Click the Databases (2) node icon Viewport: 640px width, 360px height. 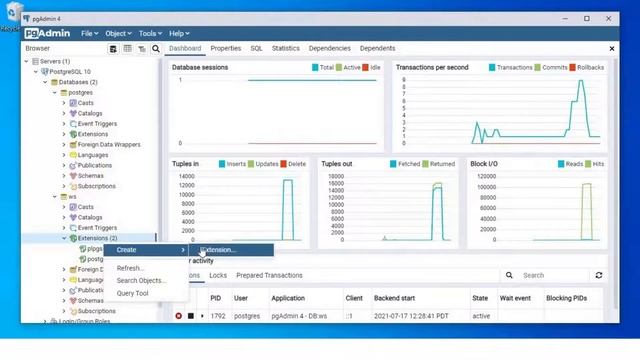pyautogui.click(x=54, y=82)
